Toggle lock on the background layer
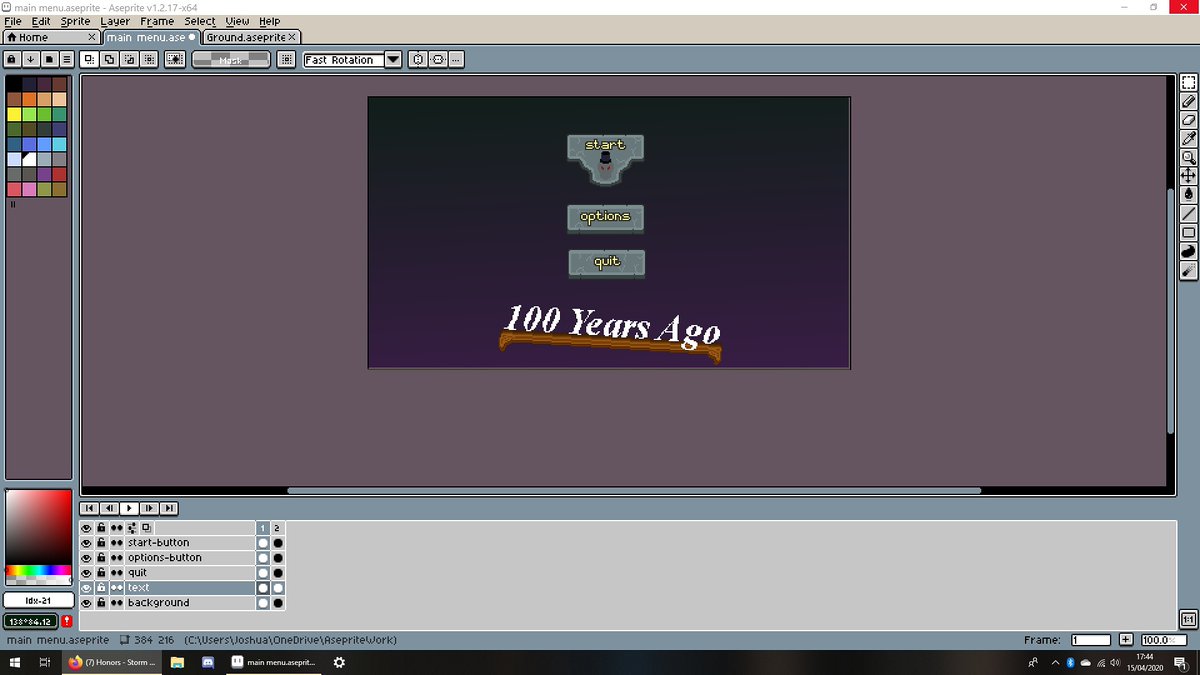The width and height of the screenshot is (1200, 675). pos(101,603)
